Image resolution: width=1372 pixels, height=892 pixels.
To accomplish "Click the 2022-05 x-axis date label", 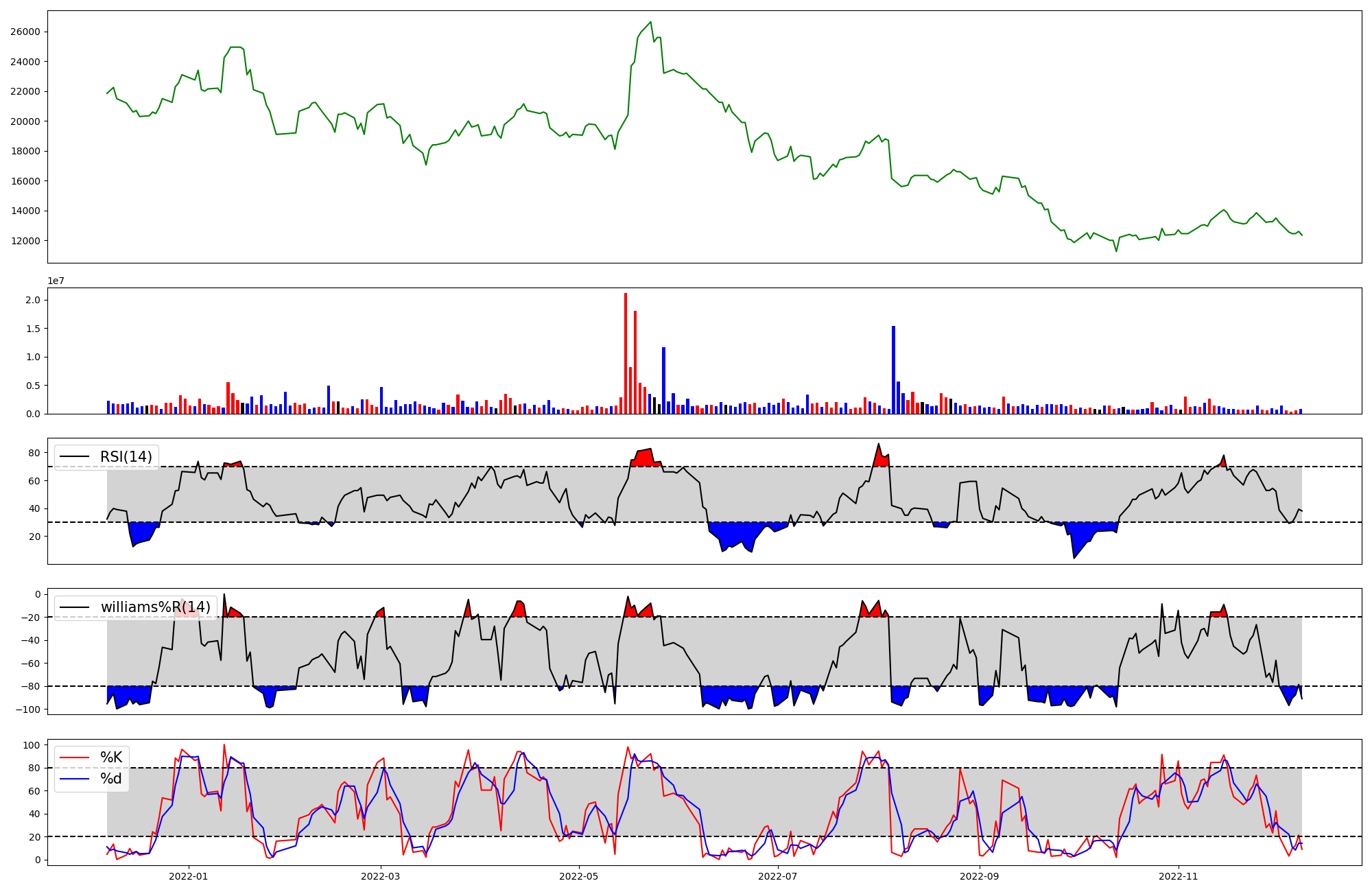I will pos(579,876).
